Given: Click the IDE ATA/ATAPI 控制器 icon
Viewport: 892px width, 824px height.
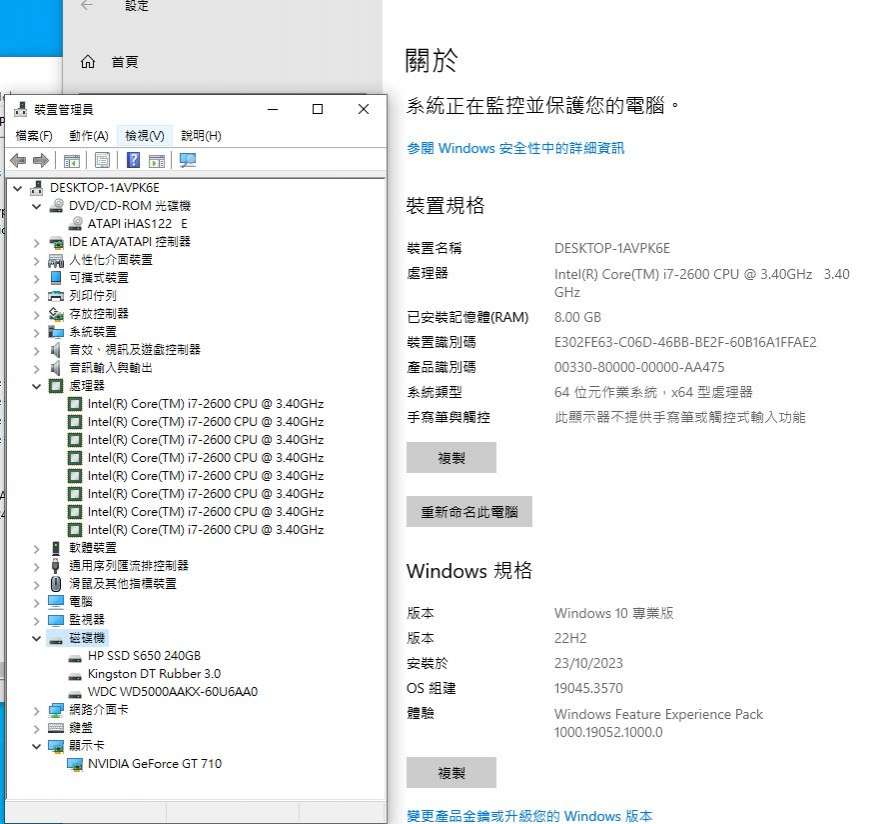Looking at the screenshot, I should [x=56, y=242].
